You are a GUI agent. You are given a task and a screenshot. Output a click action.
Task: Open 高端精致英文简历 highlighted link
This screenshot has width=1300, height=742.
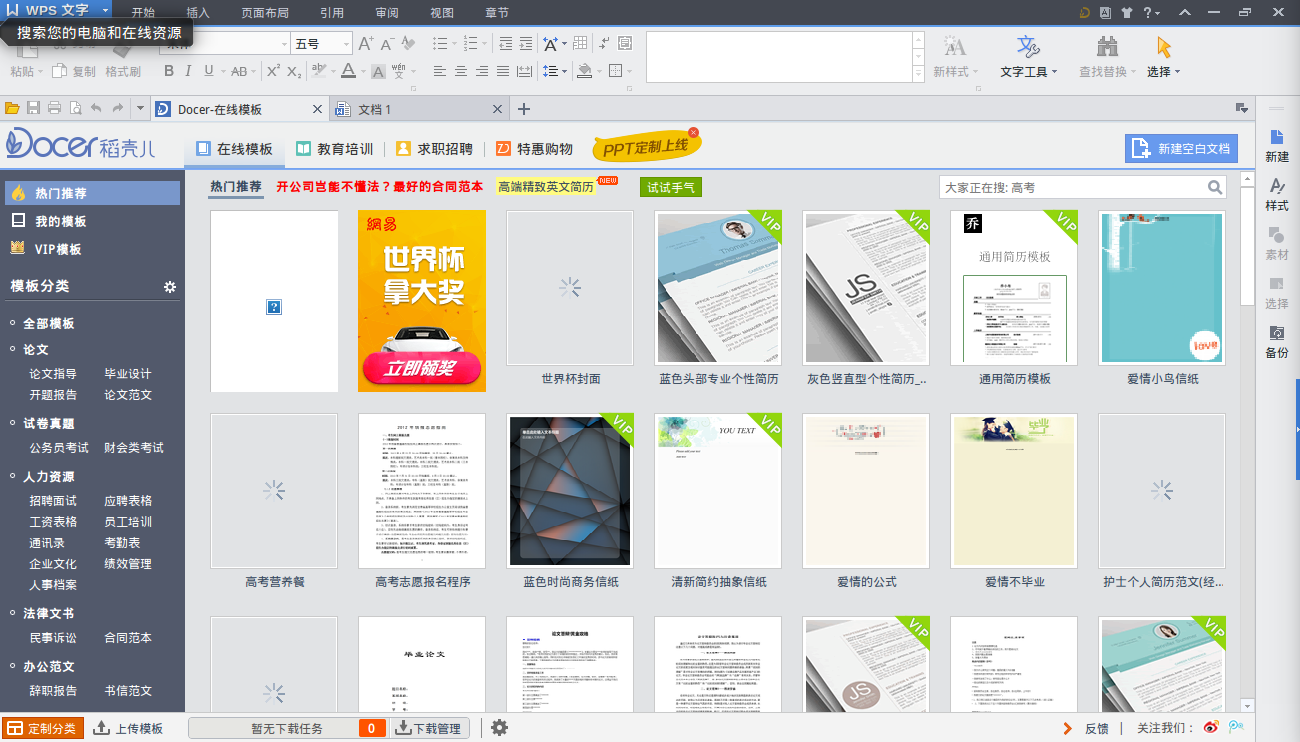point(546,187)
